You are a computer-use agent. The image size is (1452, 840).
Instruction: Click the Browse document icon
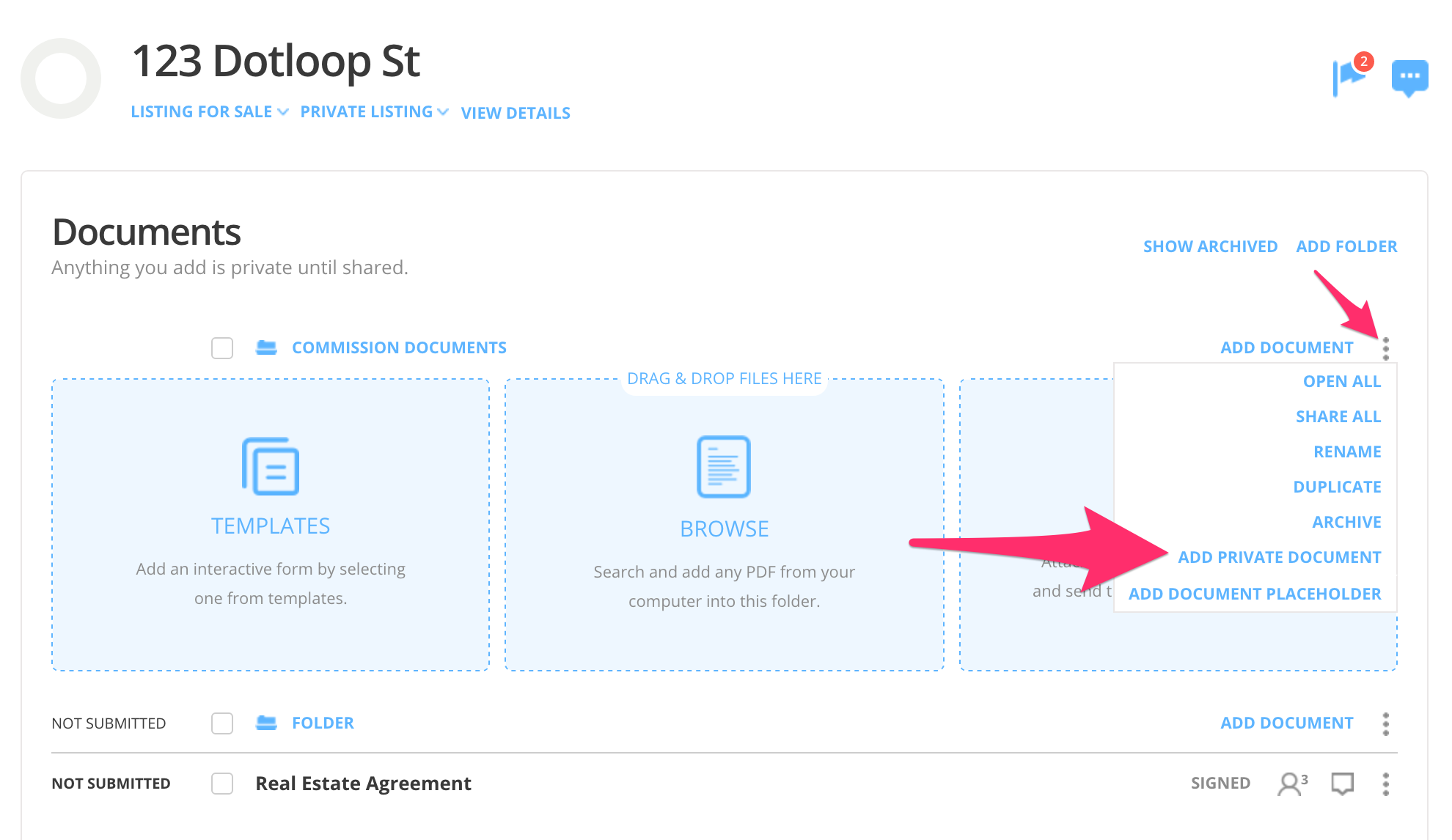tap(724, 467)
